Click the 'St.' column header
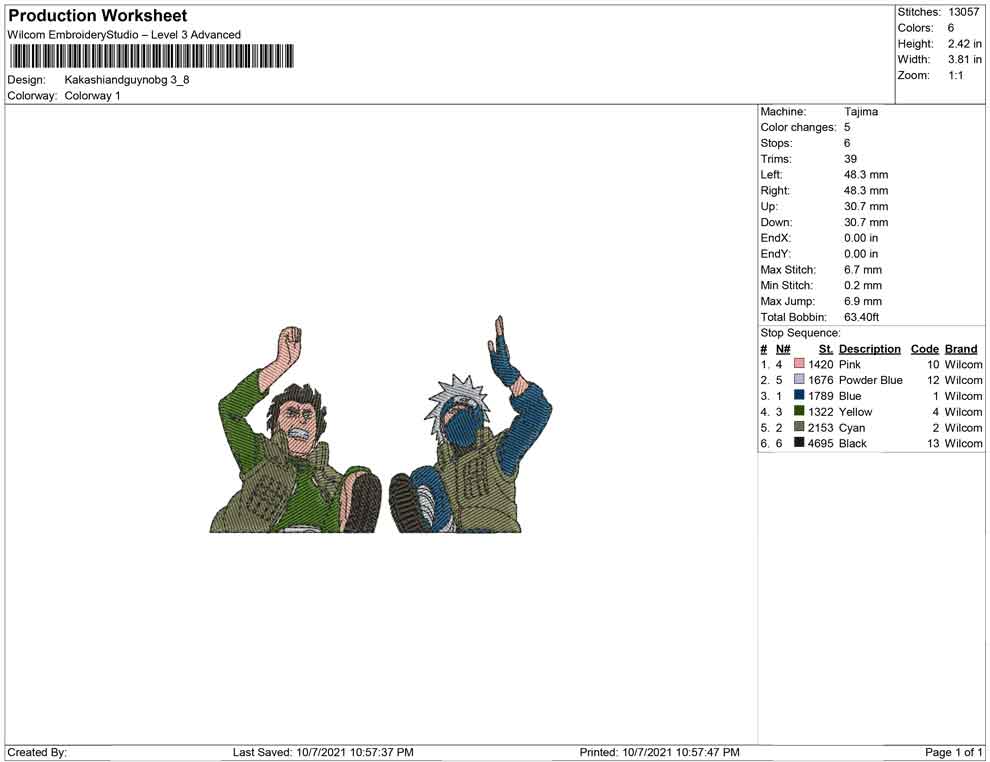 click(x=826, y=349)
